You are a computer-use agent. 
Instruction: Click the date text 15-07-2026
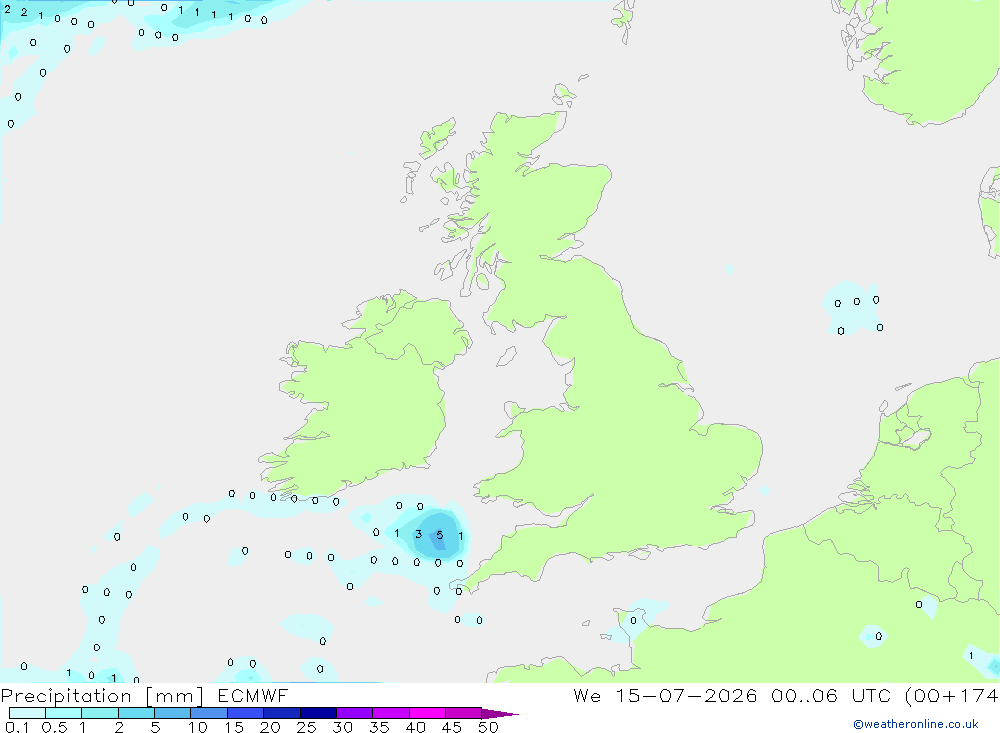coord(686,695)
